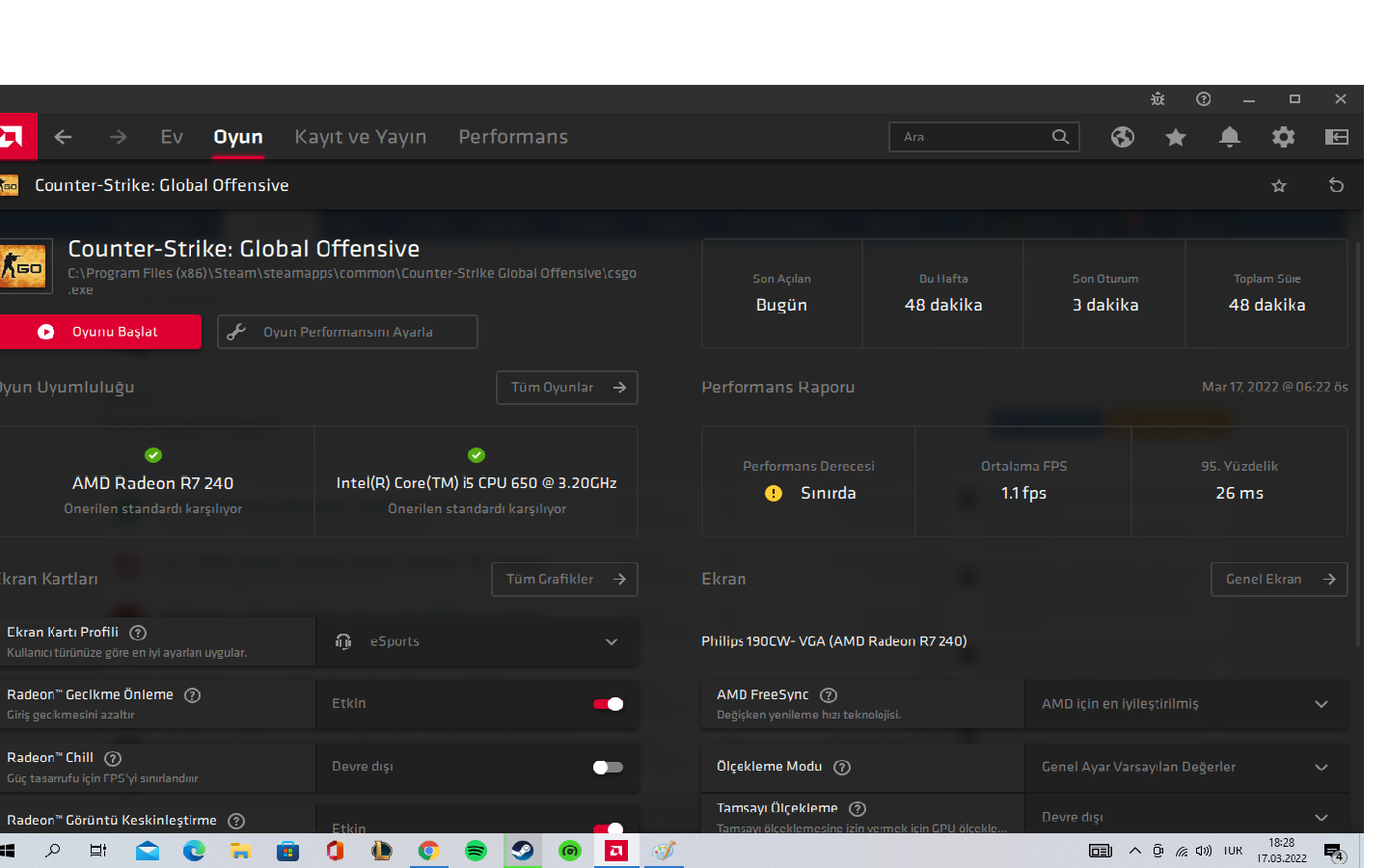Open the Mail app from the taskbar

[x=148, y=851]
